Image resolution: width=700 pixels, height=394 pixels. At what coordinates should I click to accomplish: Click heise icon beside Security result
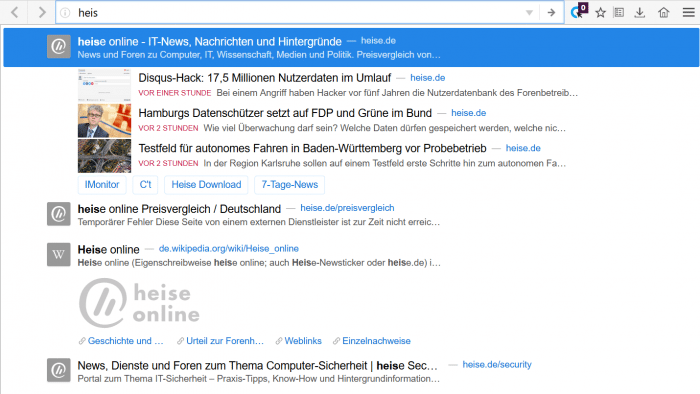(x=59, y=370)
